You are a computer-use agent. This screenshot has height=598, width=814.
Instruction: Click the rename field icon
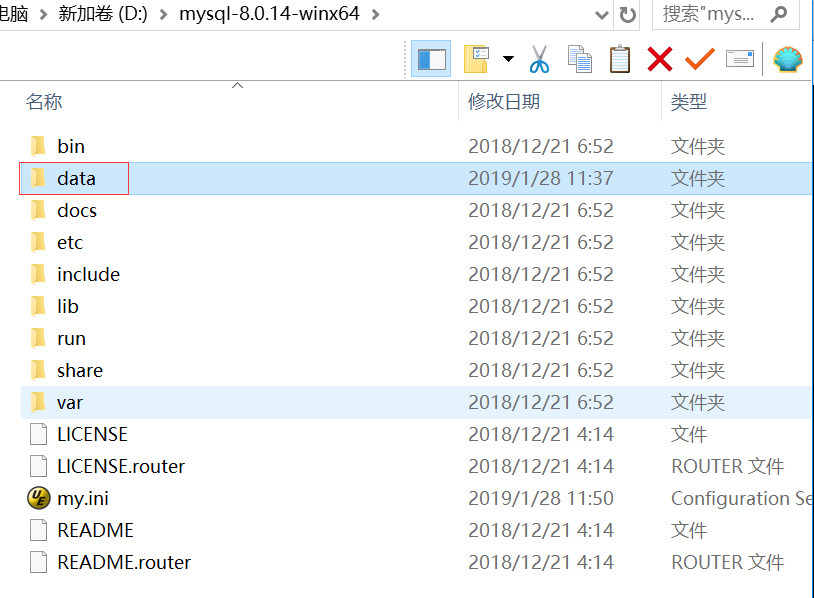pos(740,59)
